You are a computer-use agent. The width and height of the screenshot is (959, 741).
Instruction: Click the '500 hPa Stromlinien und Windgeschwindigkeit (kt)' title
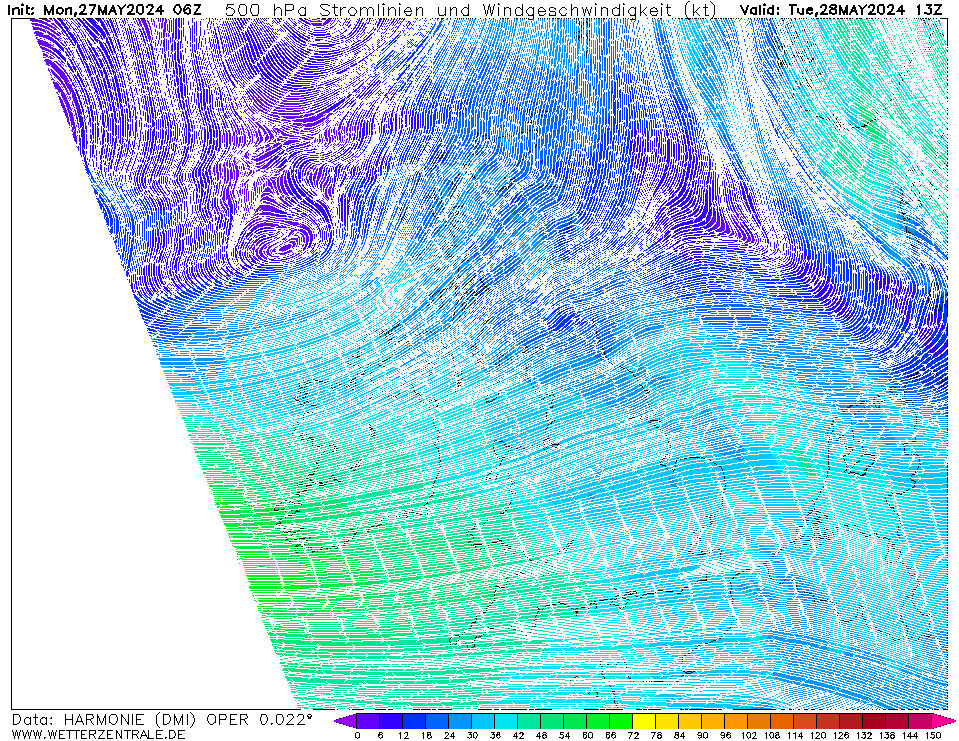(x=470, y=10)
